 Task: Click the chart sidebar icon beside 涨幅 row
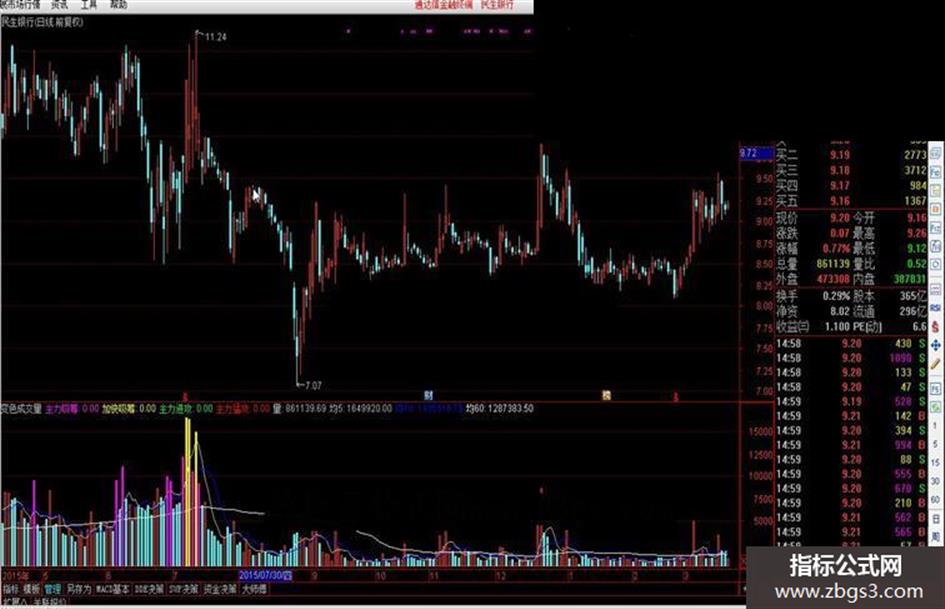click(935, 246)
